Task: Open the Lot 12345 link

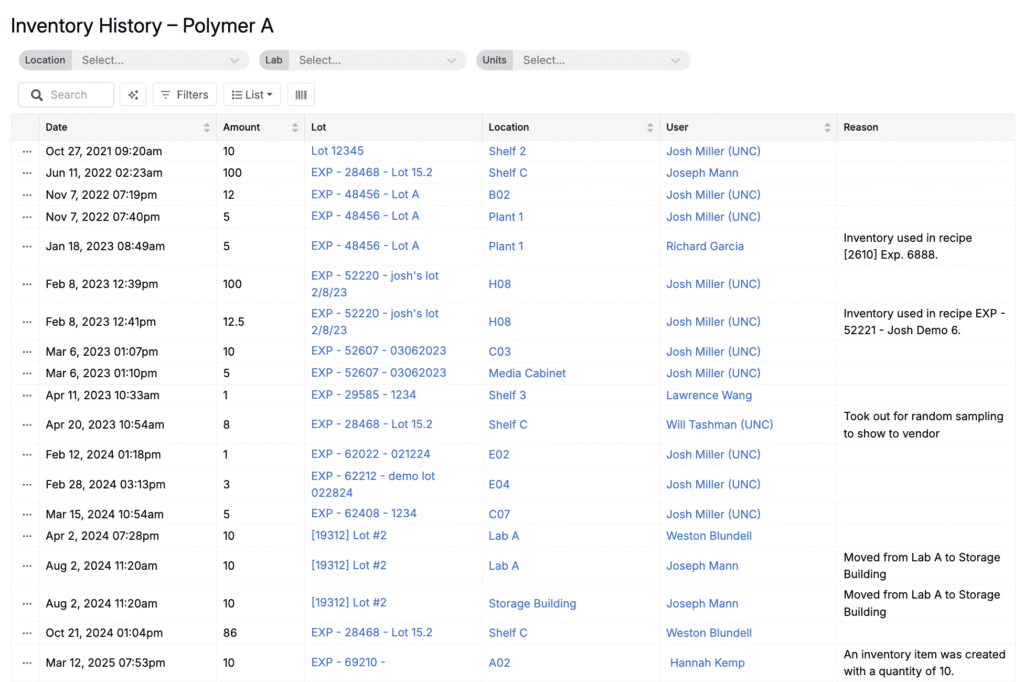Action: 337,151
